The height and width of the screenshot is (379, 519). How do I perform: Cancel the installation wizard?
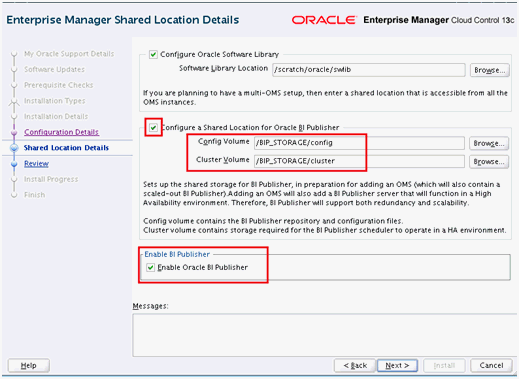[x=491, y=365]
